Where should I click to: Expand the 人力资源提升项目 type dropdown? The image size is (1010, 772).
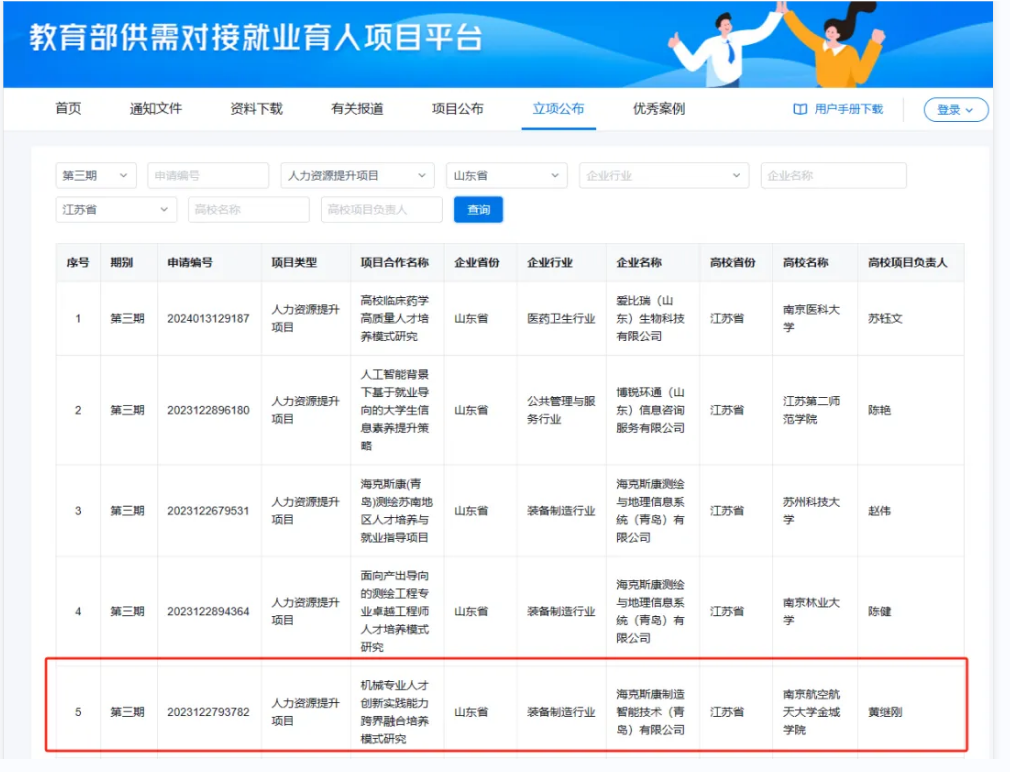357,176
